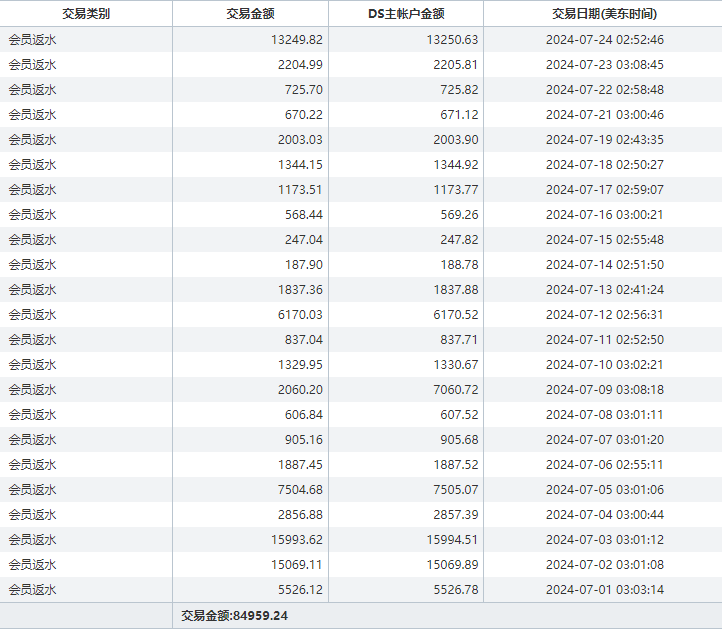722x629 pixels.
Task: Click date 2024-07-15 02:55:48
Action: [605, 239]
